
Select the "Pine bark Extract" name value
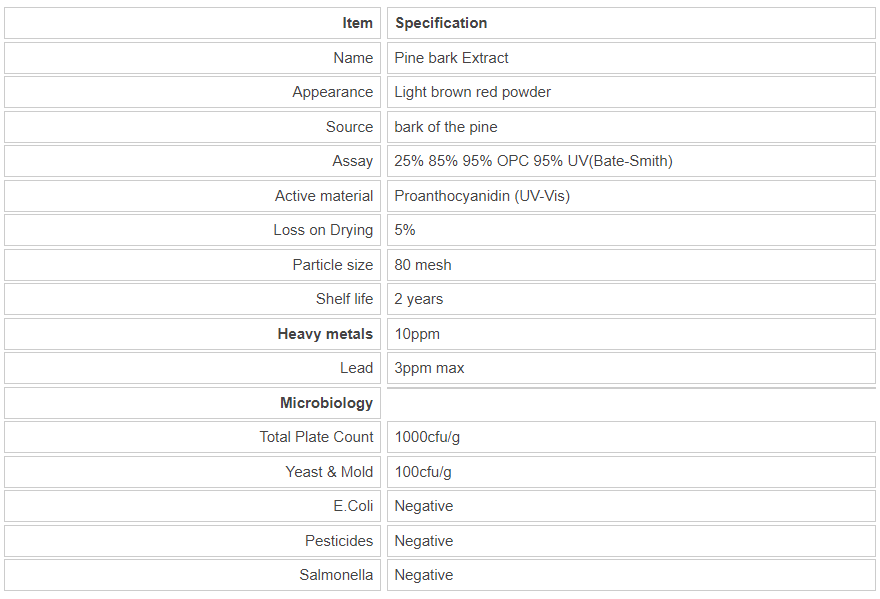coord(451,58)
